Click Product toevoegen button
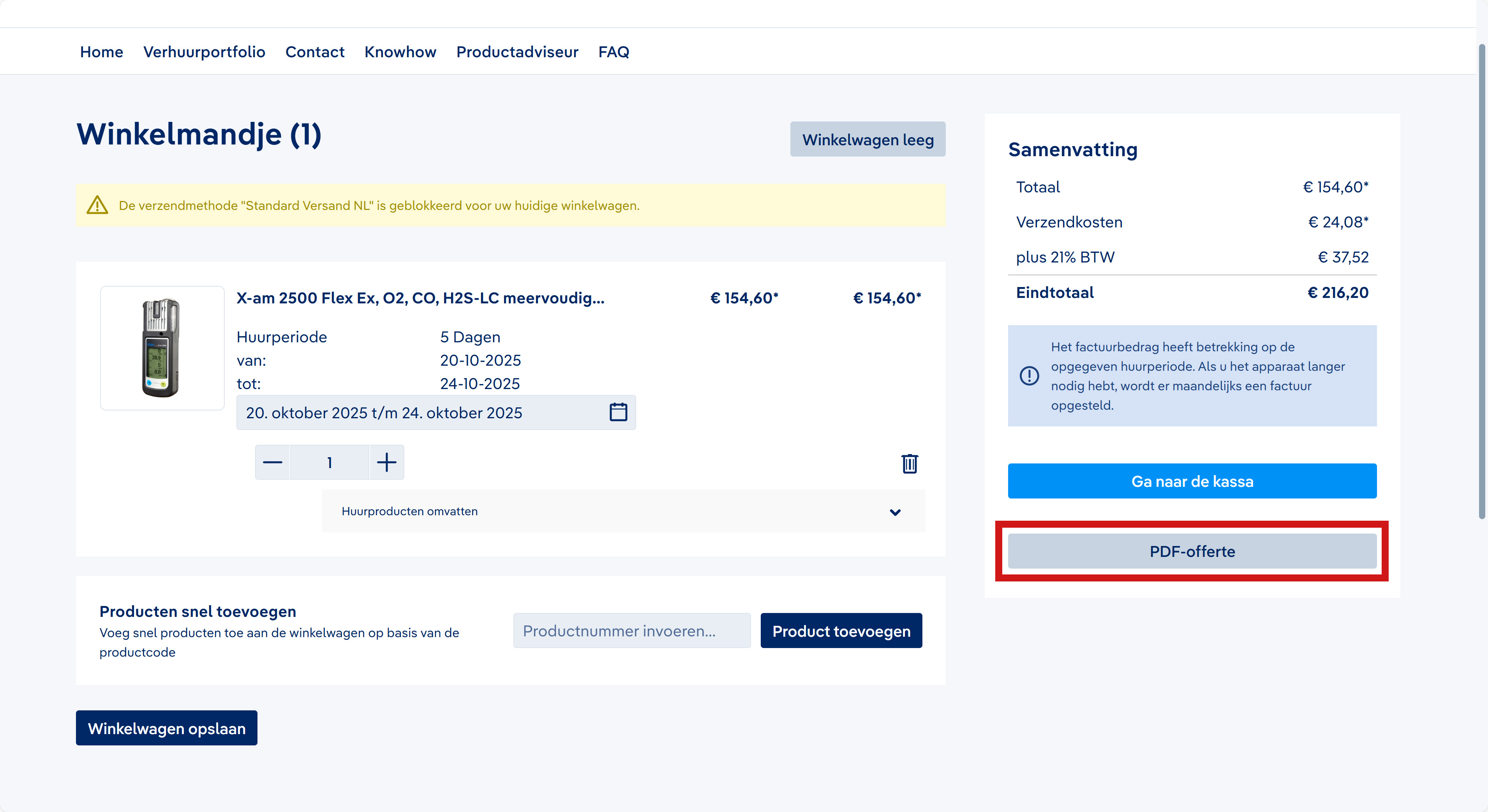Viewport: 1488px width, 812px height. click(x=841, y=631)
